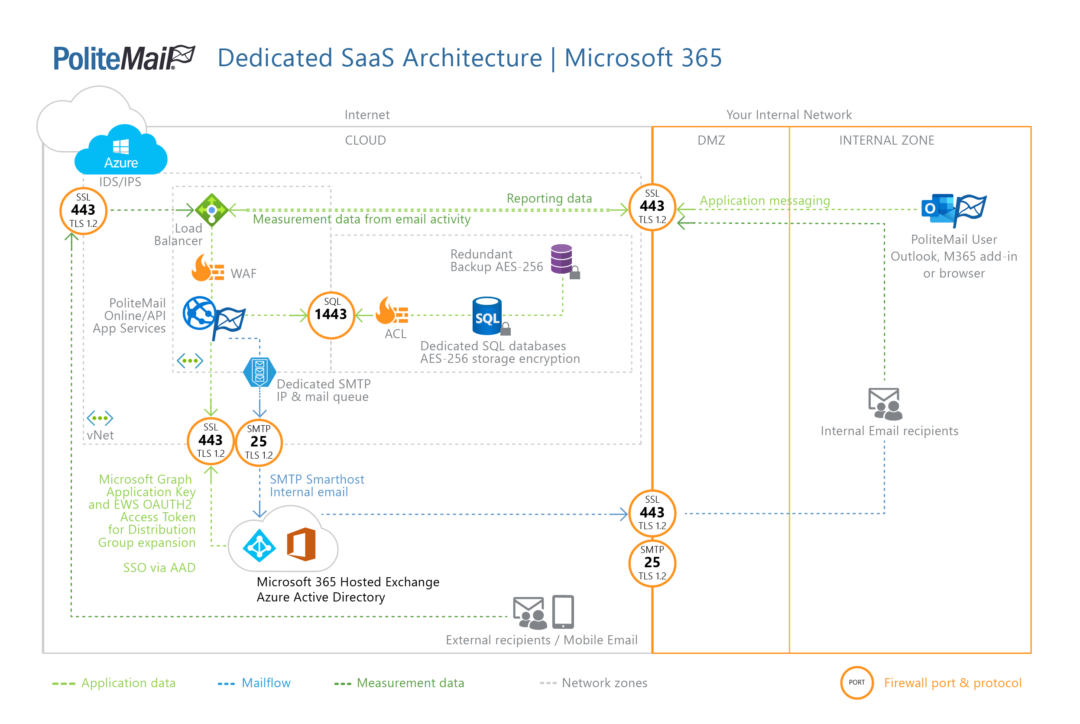Screen dimensions: 1080x724
Task: Select the Internal Email recipients icon
Action: [885, 404]
